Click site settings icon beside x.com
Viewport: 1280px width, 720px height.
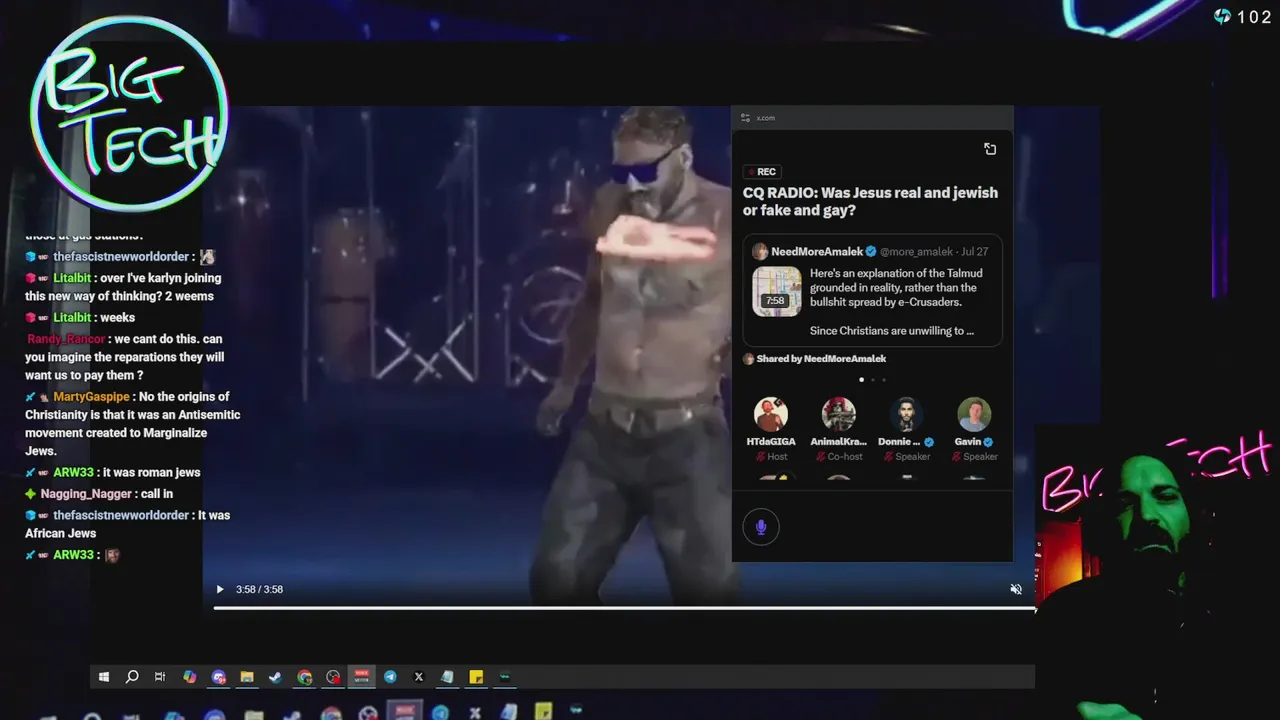click(x=745, y=118)
